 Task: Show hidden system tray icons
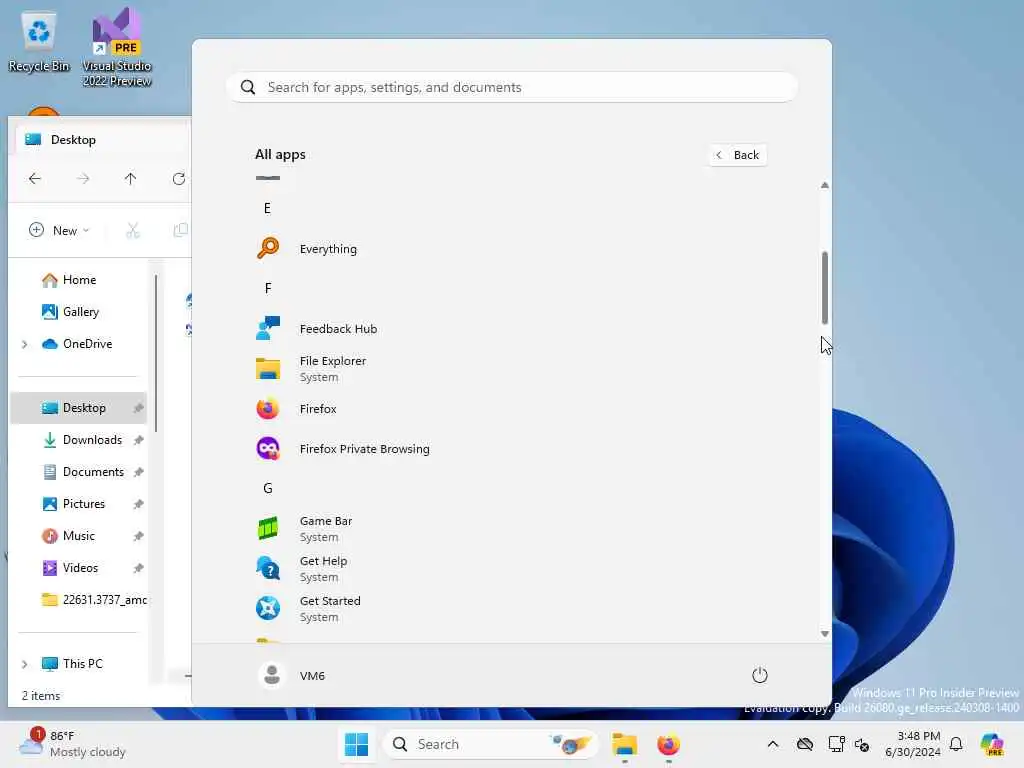(773, 744)
